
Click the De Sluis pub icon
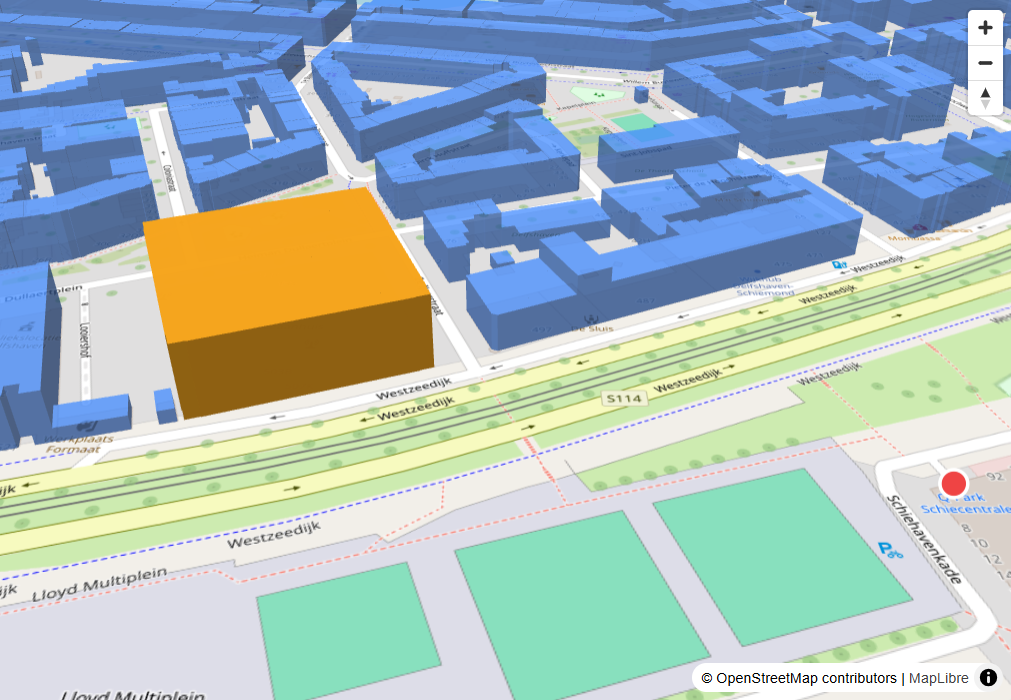coord(590,320)
